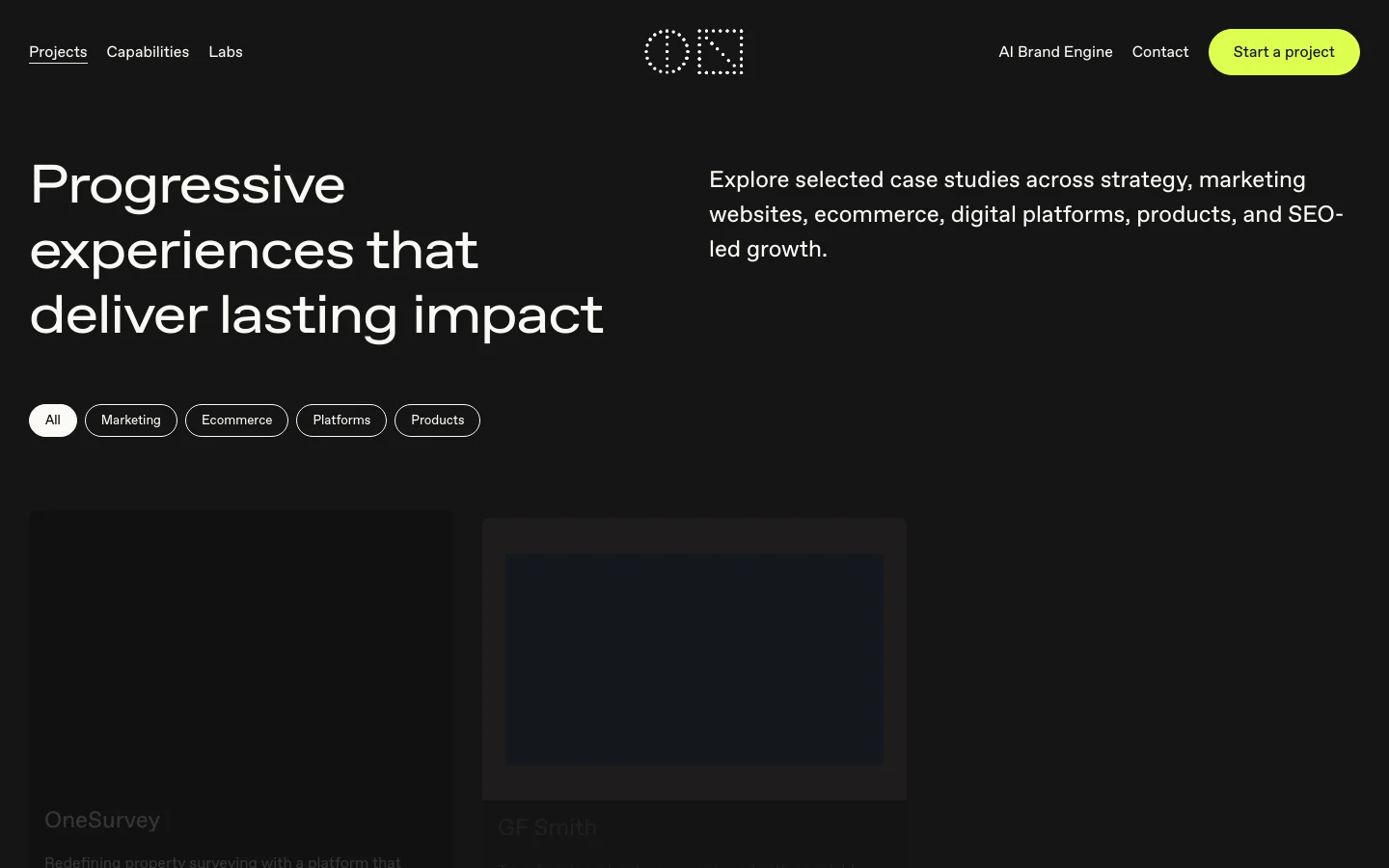Click the Explore selected case studies paragraph

tap(1026, 214)
